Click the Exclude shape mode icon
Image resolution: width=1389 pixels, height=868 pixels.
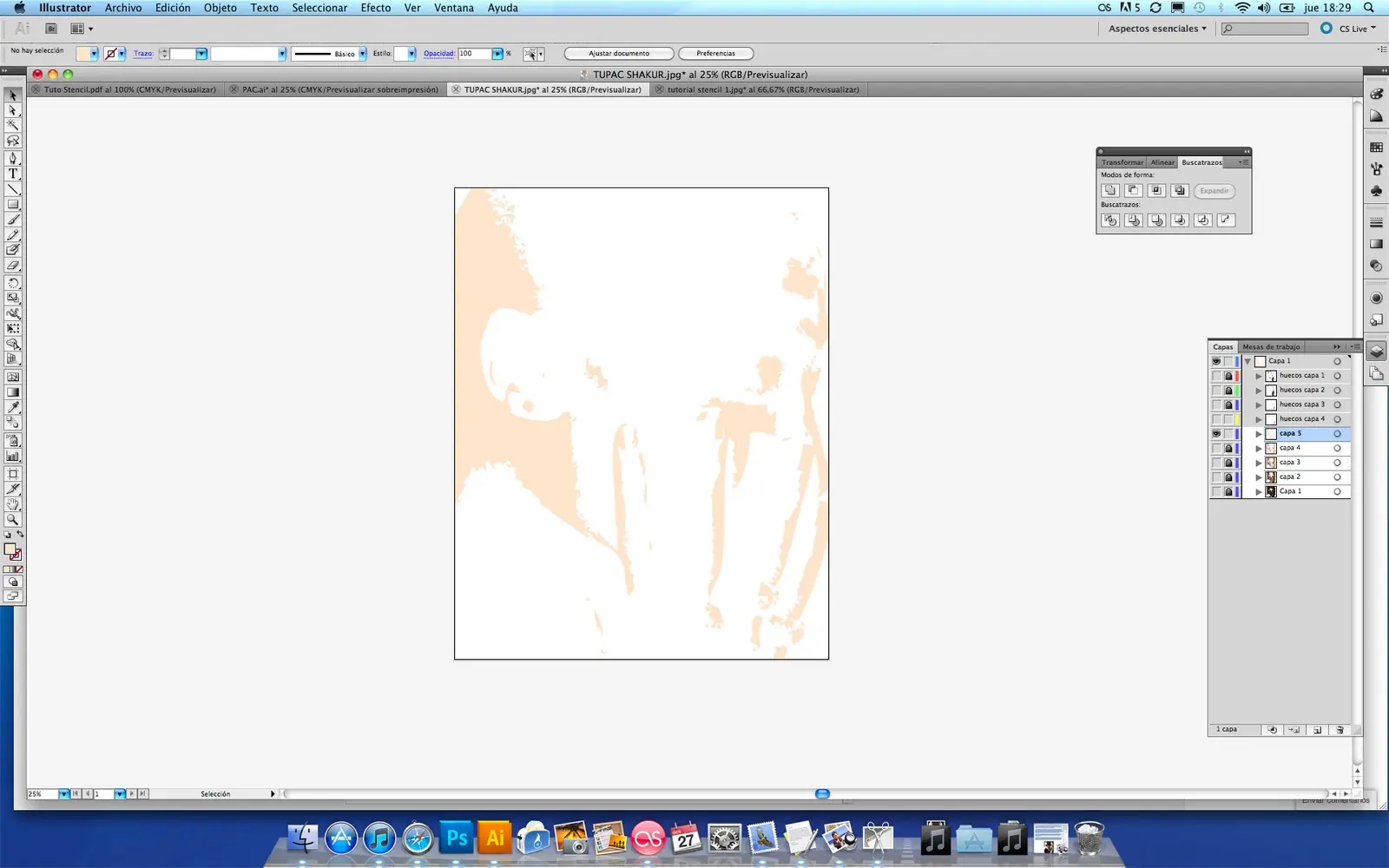tap(1179, 190)
